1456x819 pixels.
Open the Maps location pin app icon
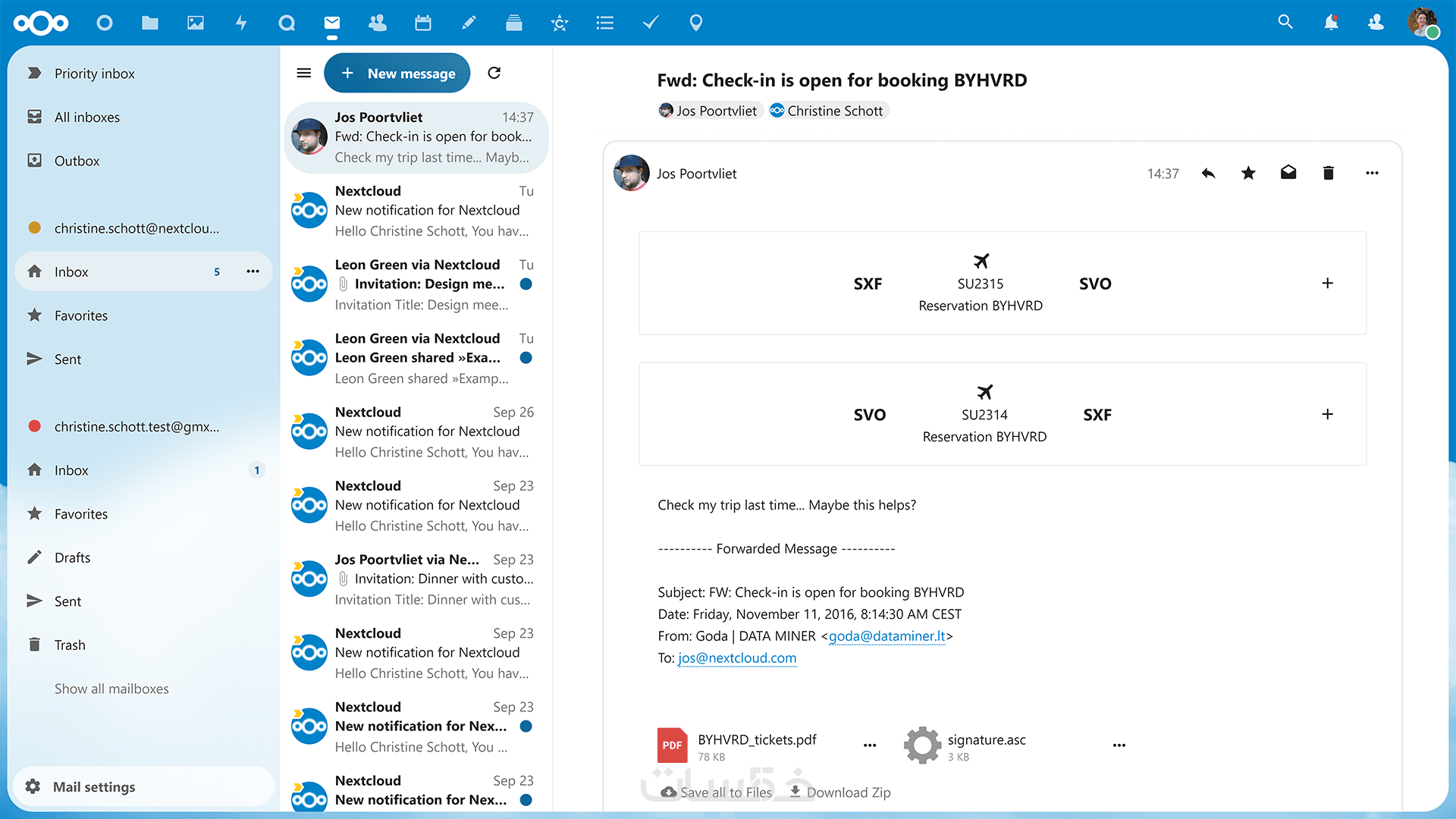695,23
